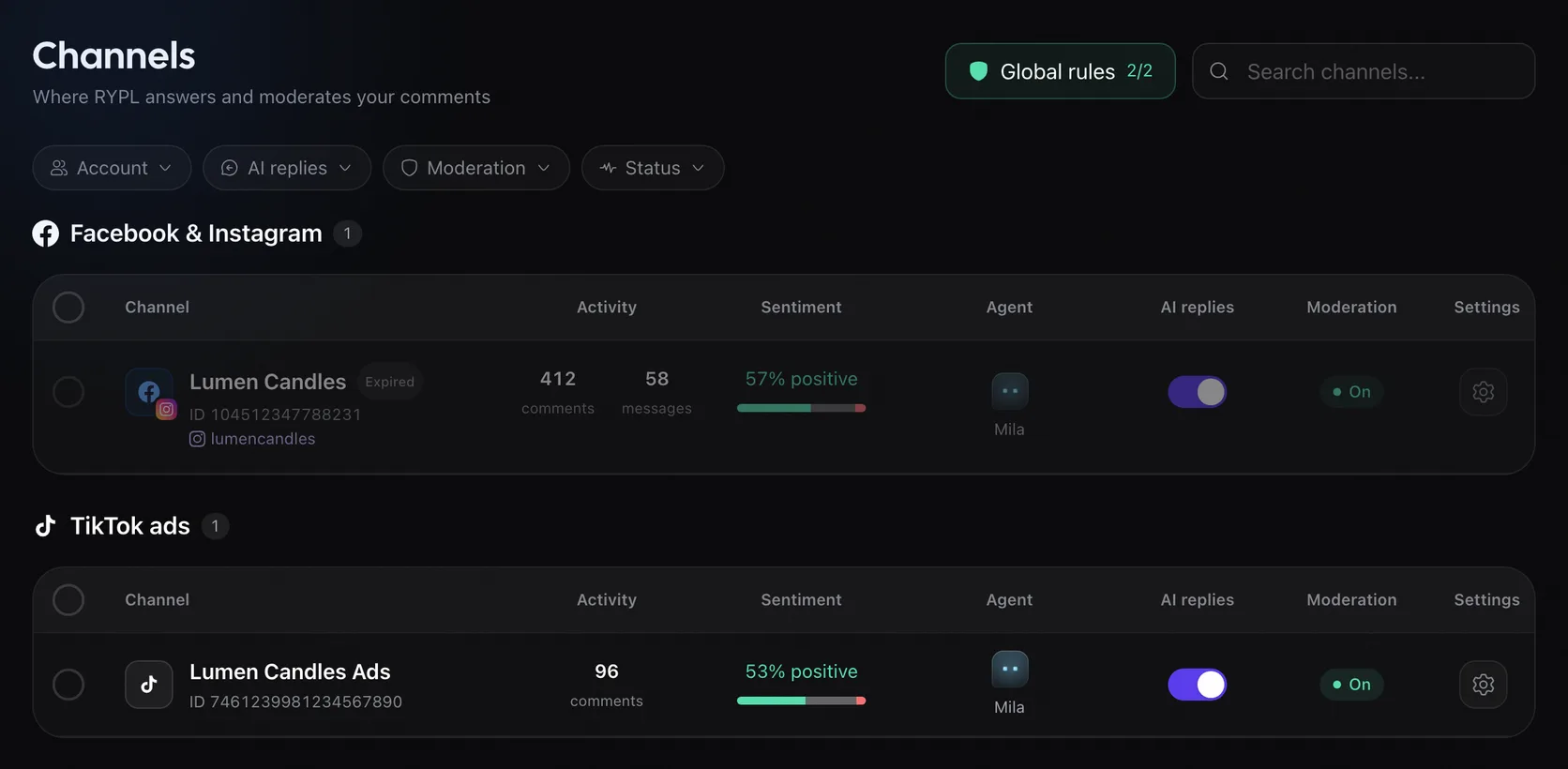Viewport: 1568px width, 769px height.
Task: Click Moderation On badge for Lumen Candles
Action: pyautogui.click(x=1351, y=392)
